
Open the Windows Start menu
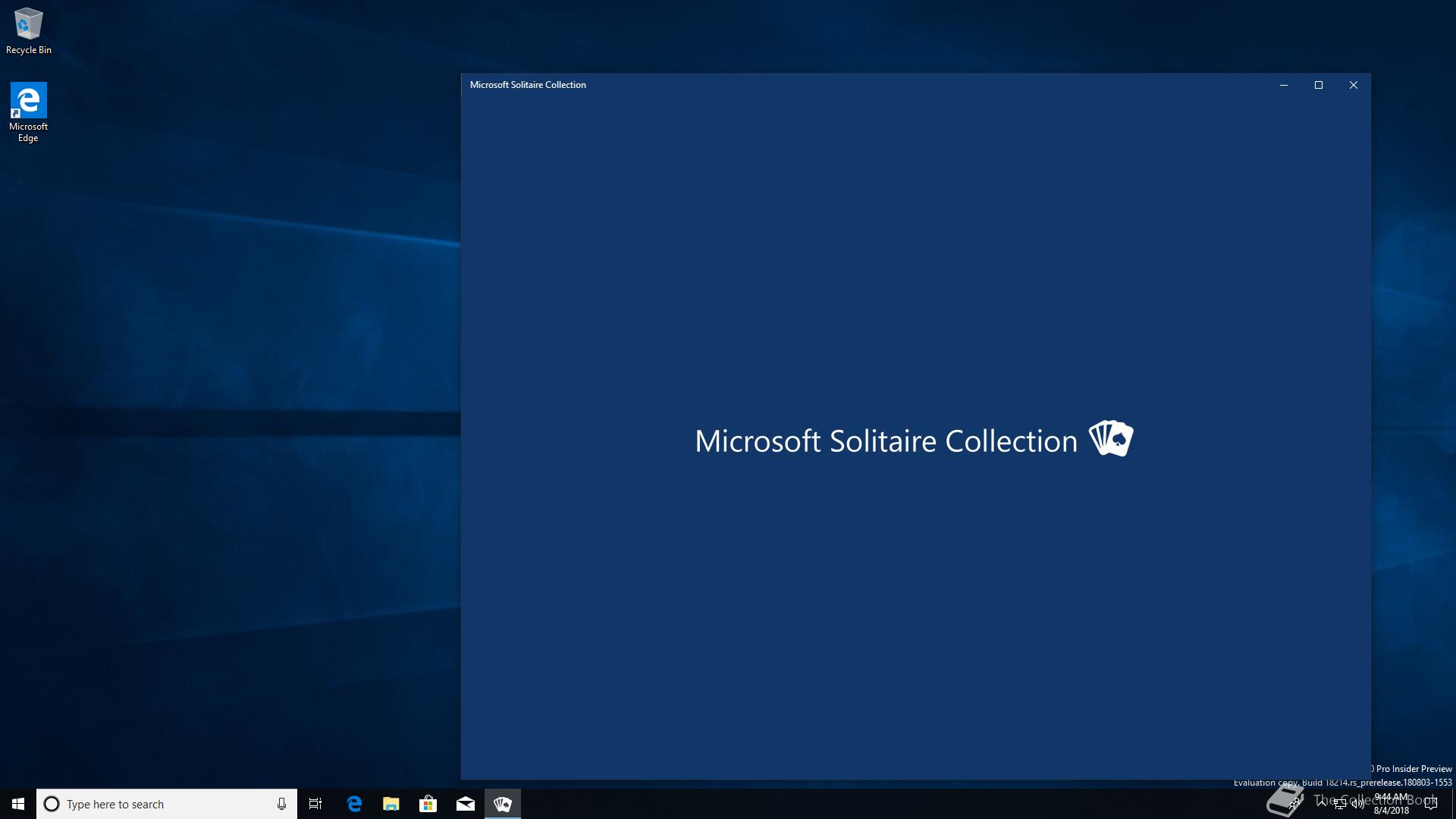click(18, 804)
